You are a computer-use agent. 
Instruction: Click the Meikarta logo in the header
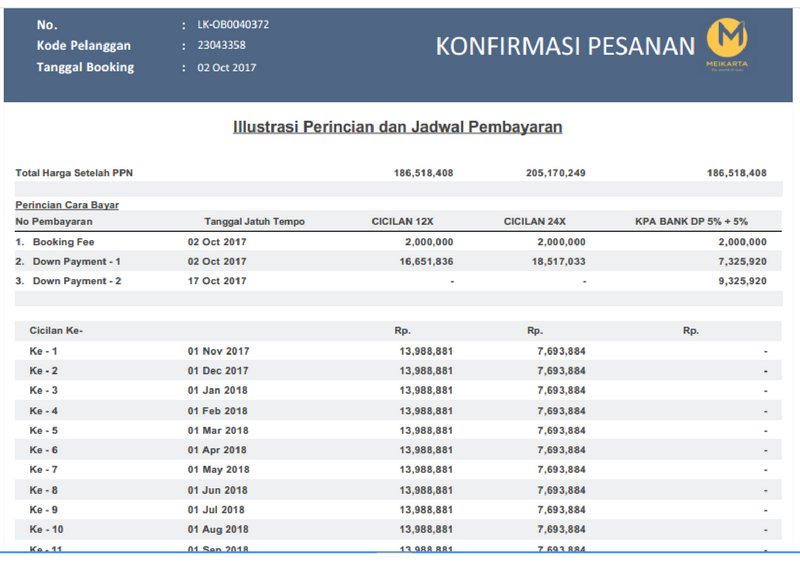727,44
